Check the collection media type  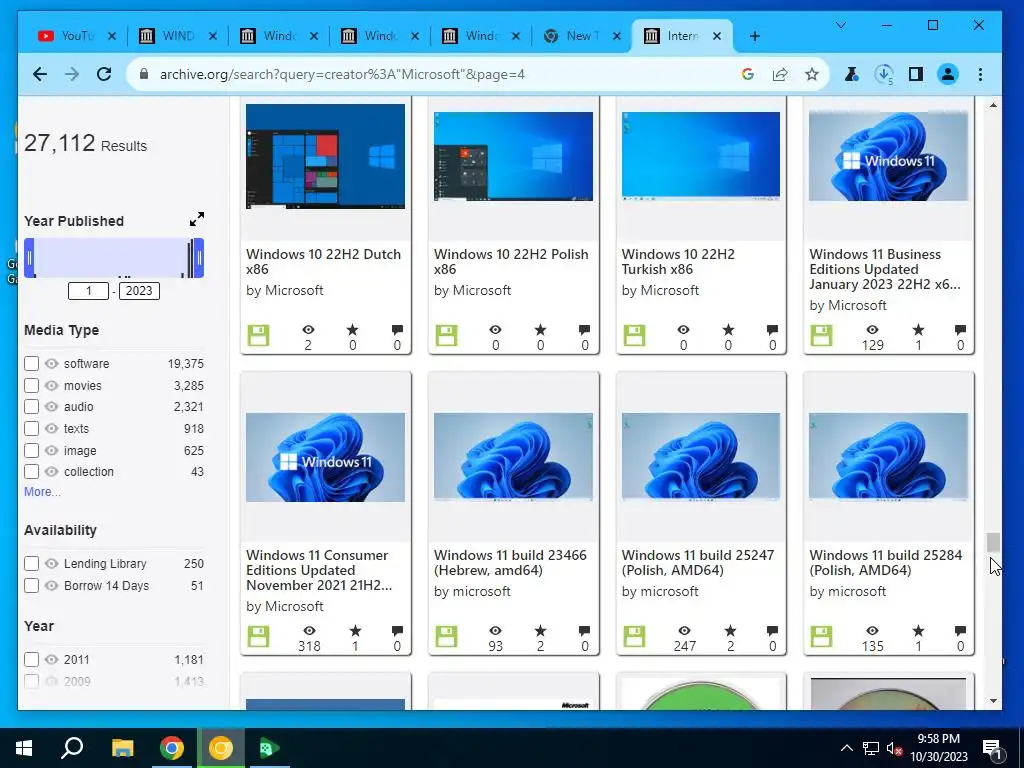[31, 472]
